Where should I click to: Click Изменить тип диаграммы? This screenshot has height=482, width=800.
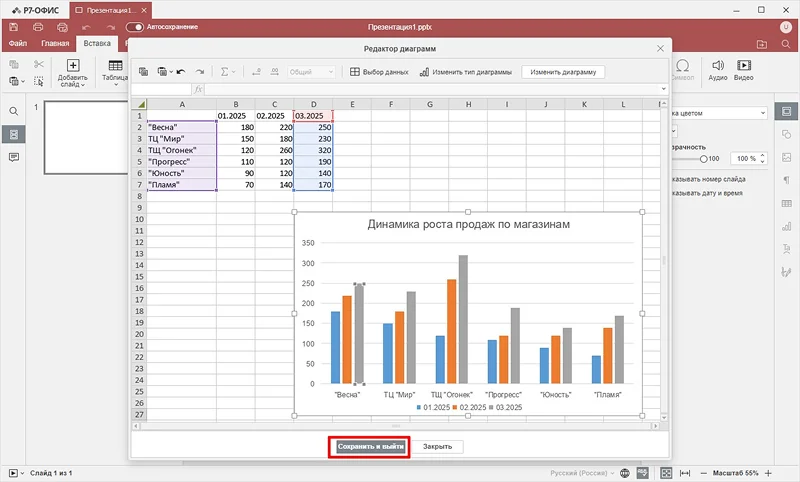[x=465, y=72]
